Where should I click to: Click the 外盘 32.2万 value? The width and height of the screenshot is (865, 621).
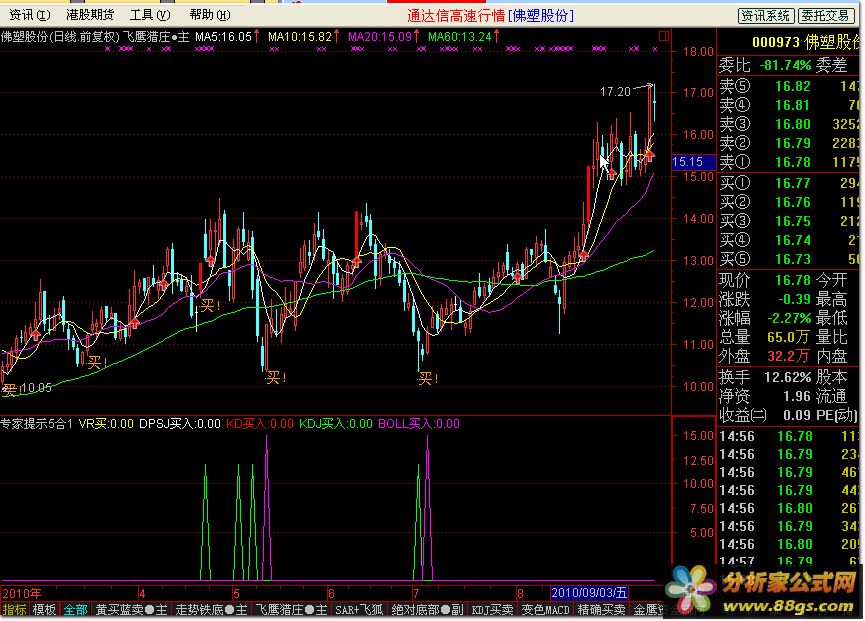tap(788, 356)
